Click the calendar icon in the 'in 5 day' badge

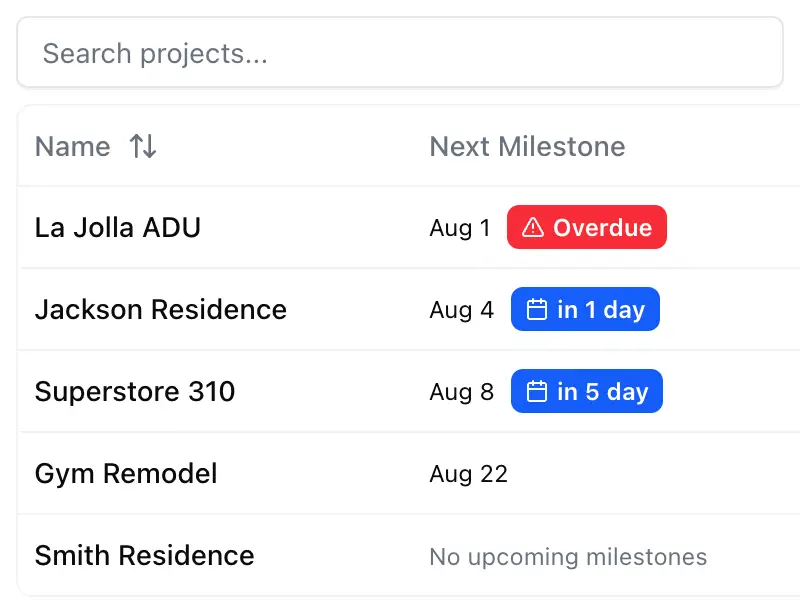point(535,391)
